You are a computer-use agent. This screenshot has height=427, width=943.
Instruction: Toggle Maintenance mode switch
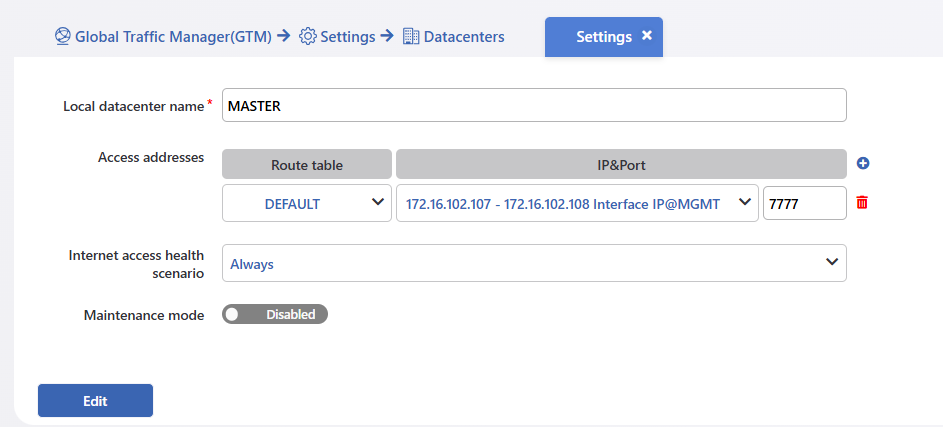click(275, 314)
